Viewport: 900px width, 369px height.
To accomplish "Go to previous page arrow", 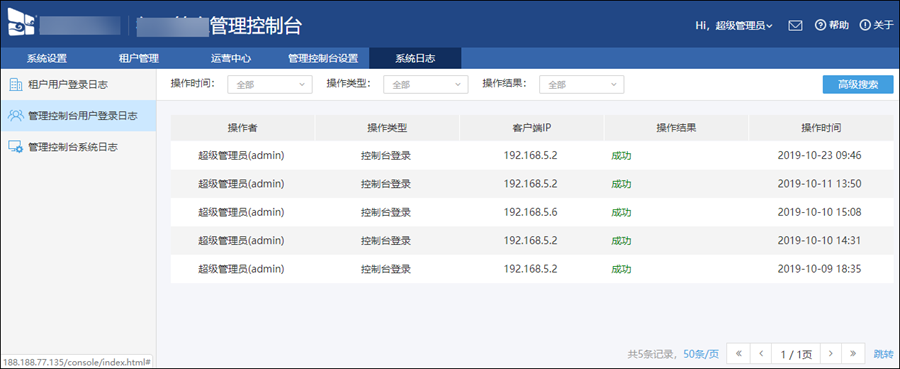I will [761, 354].
